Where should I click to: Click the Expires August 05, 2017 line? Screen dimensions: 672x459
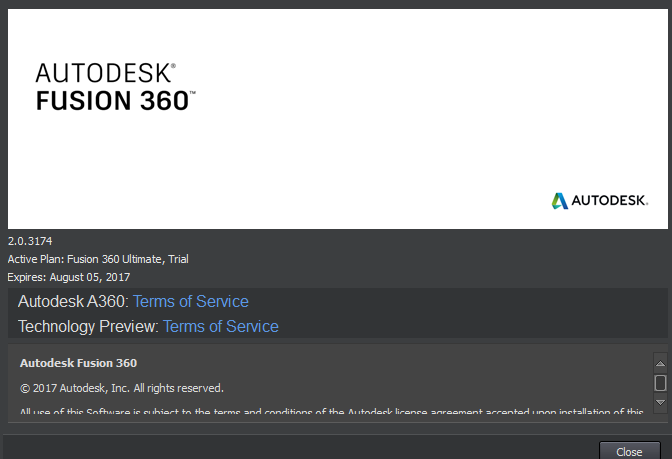(x=69, y=277)
